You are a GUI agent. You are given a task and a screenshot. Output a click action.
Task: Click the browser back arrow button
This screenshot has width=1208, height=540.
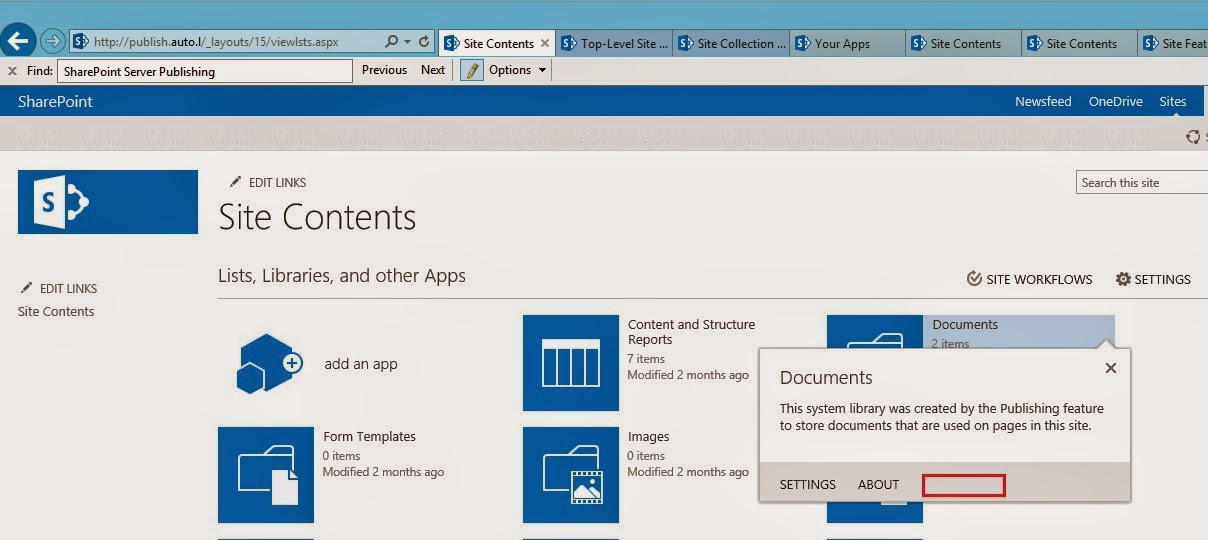coord(17,41)
